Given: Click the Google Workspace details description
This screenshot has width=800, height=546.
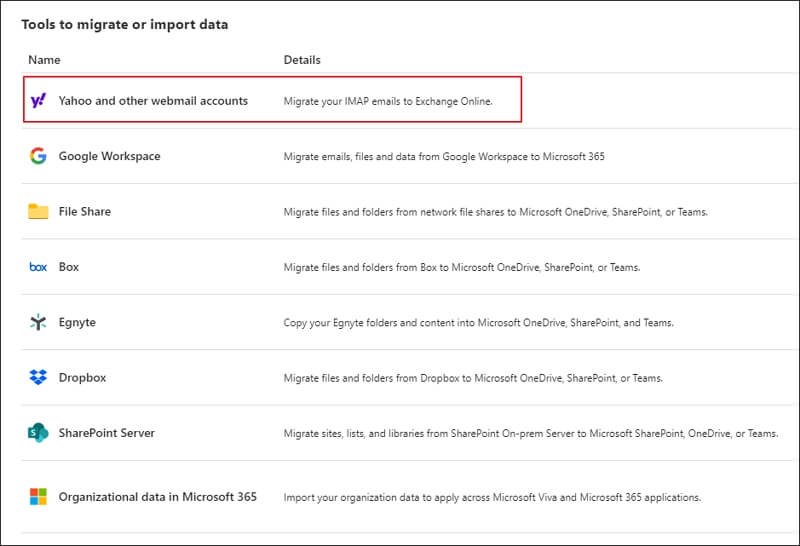Looking at the screenshot, I should tap(444, 157).
